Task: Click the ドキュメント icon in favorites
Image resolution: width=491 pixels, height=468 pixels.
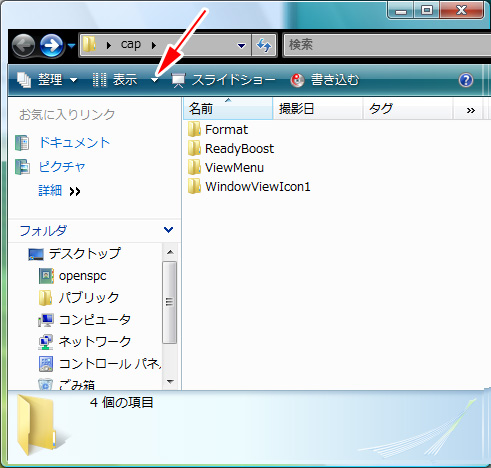Action: pos(22,143)
